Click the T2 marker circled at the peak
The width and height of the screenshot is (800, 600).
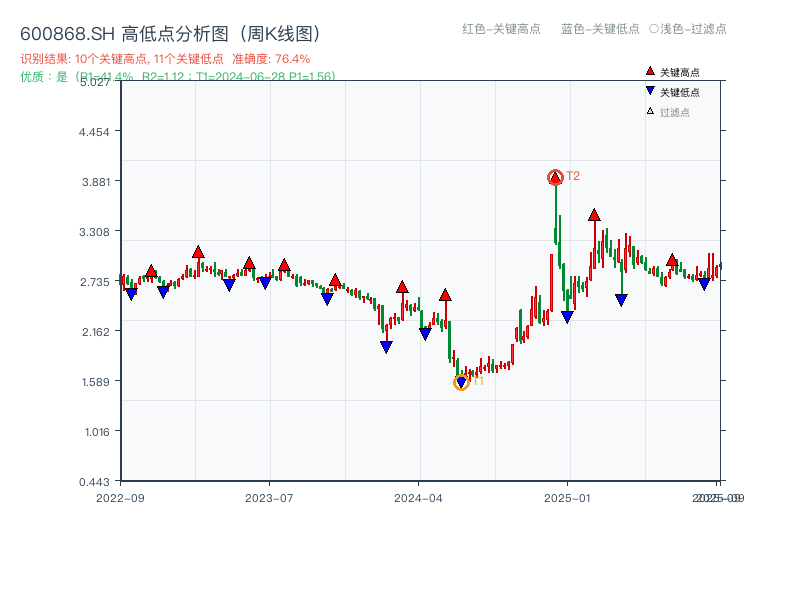click(556, 176)
